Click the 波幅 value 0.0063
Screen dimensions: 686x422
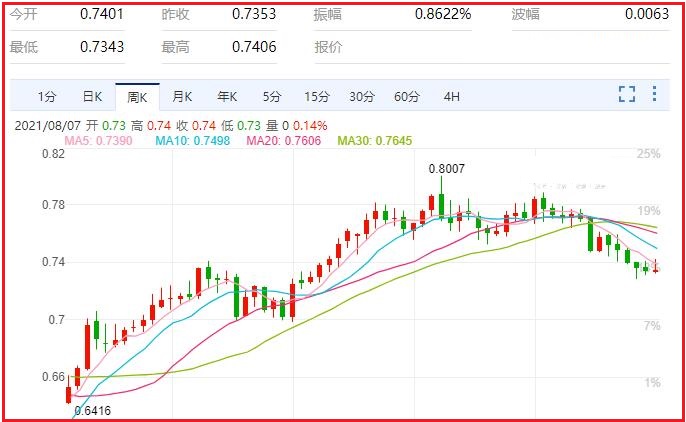coord(647,14)
